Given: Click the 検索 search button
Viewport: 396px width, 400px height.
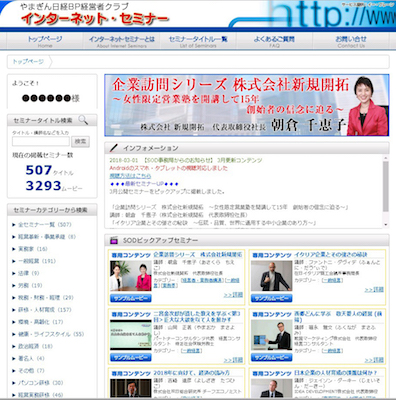Looking at the screenshot, I should pyautogui.click(x=80, y=141).
